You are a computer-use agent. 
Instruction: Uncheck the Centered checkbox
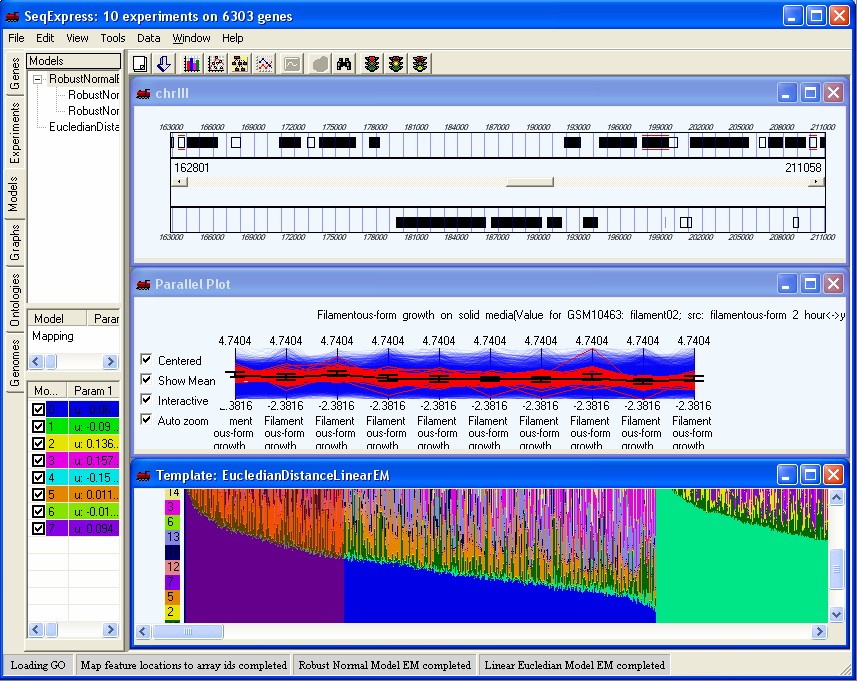(x=147, y=360)
